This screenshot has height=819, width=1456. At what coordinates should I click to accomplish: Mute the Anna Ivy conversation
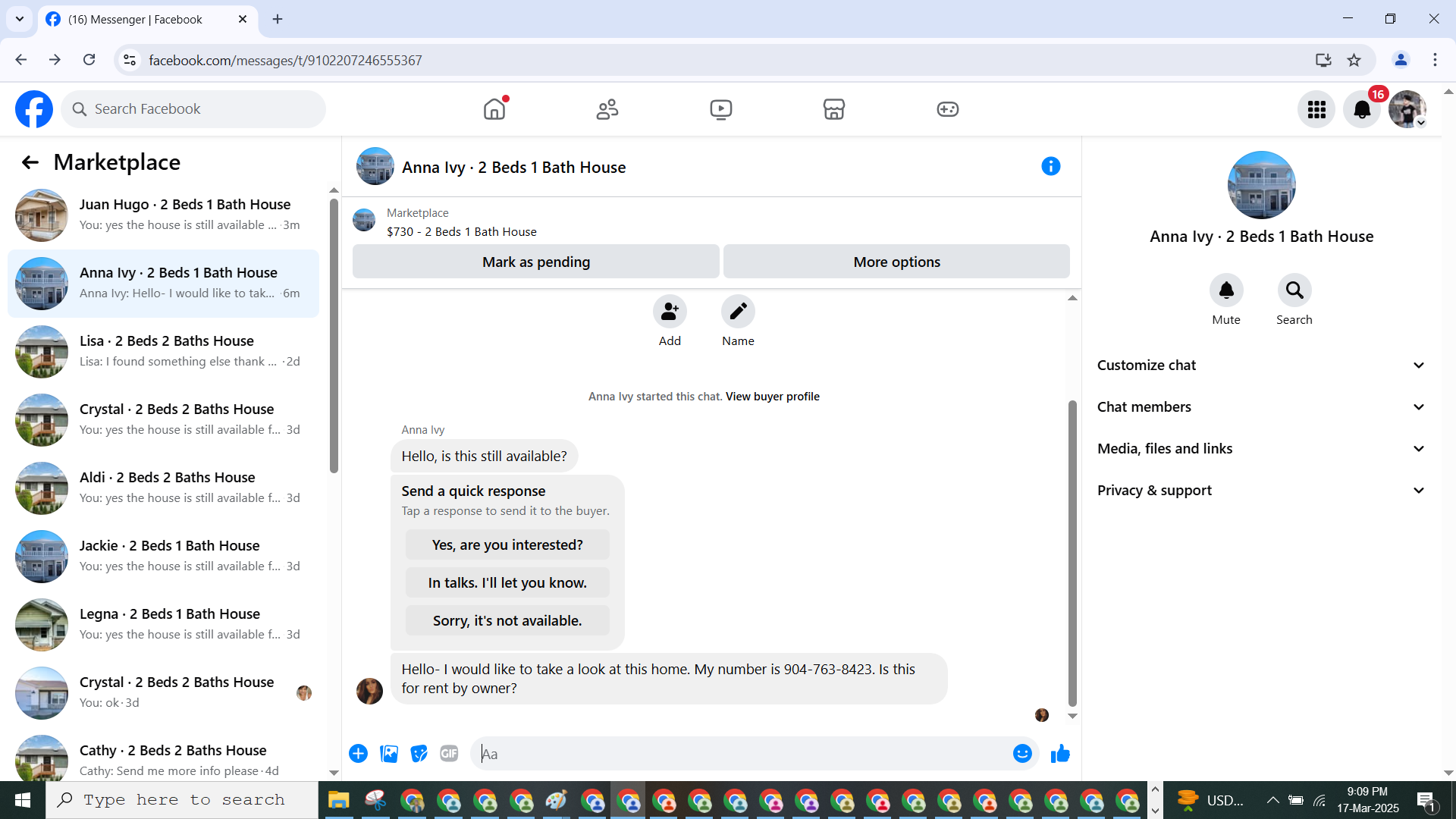(x=1226, y=290)
